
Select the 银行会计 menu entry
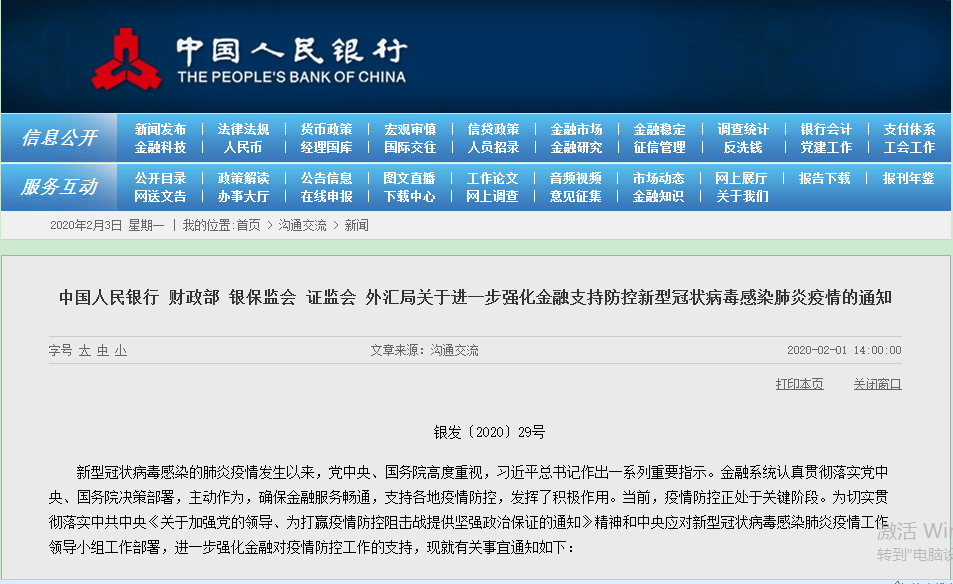(x=826, y=129)
